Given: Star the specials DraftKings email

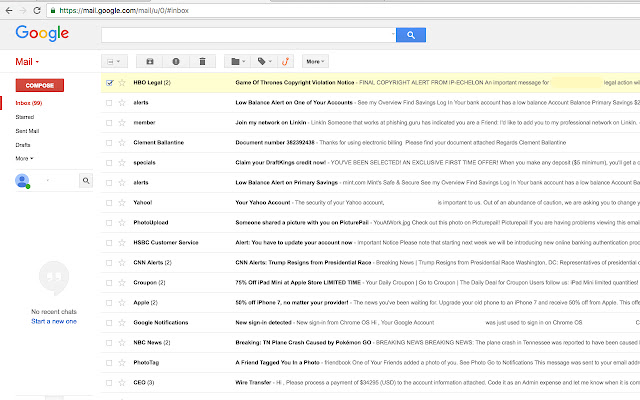Looking at the screenshot, I should pos(122,163).
